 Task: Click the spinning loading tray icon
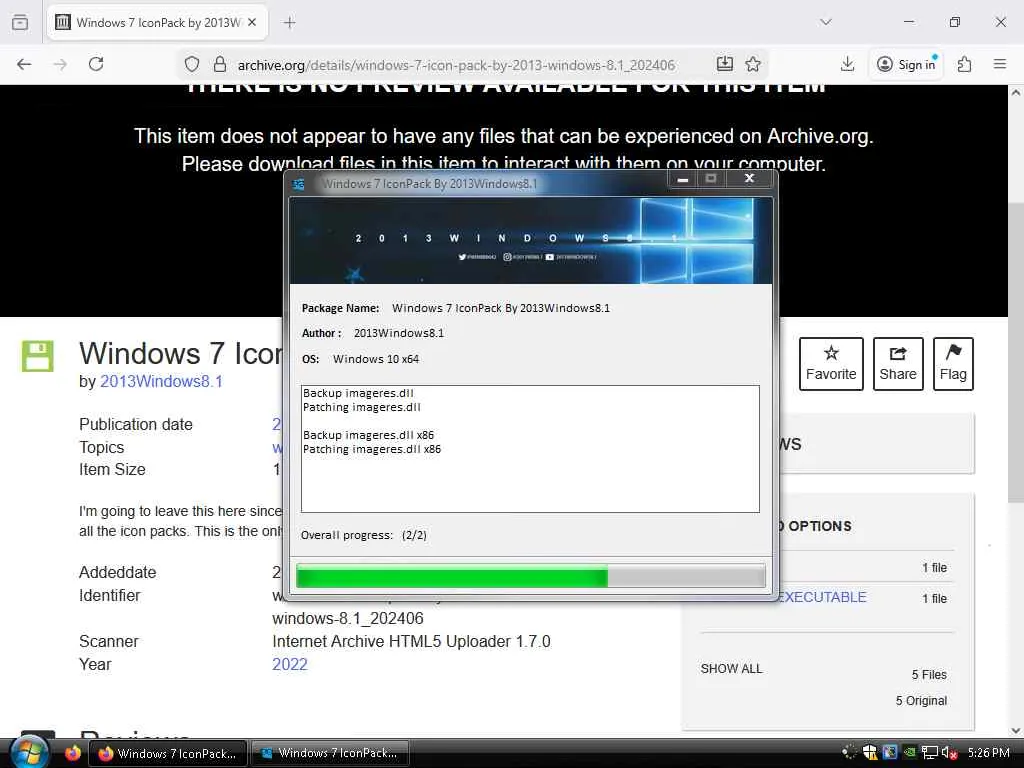click(x=849, y=753)
